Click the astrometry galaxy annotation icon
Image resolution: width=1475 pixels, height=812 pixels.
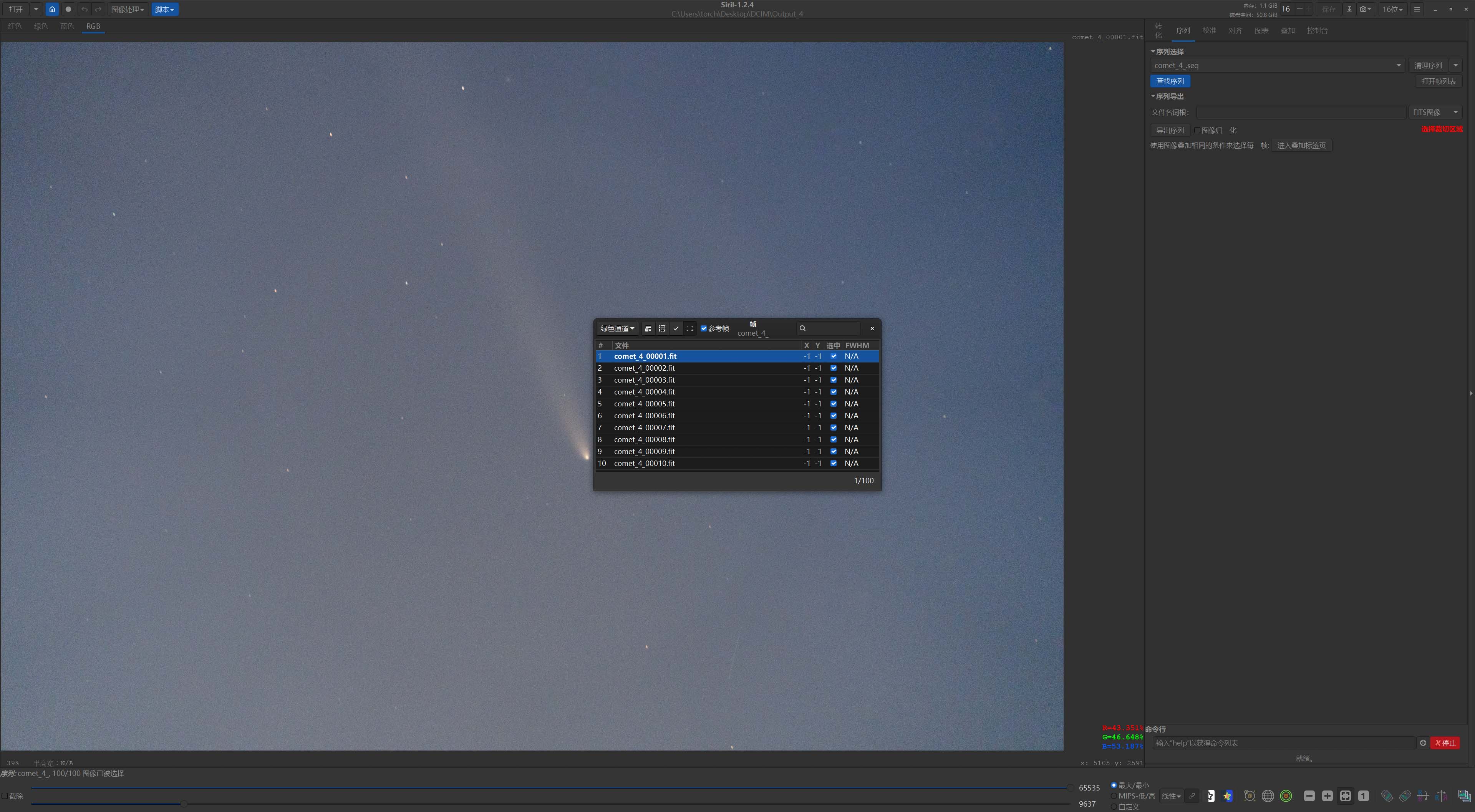(x=1250, y=796)
